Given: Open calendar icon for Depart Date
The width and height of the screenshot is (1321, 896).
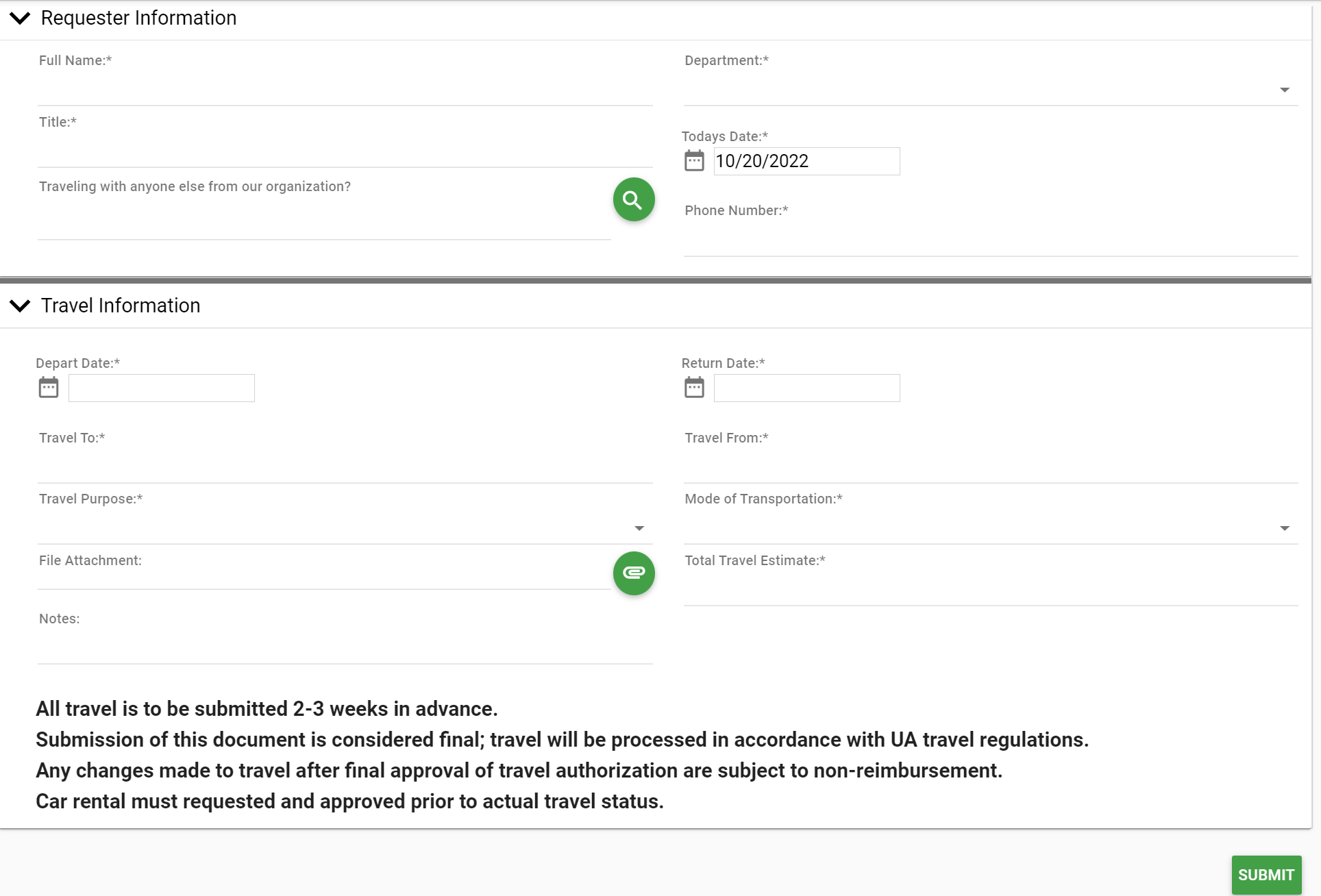Looking at the screenshot, I should [x=49, y=388].
